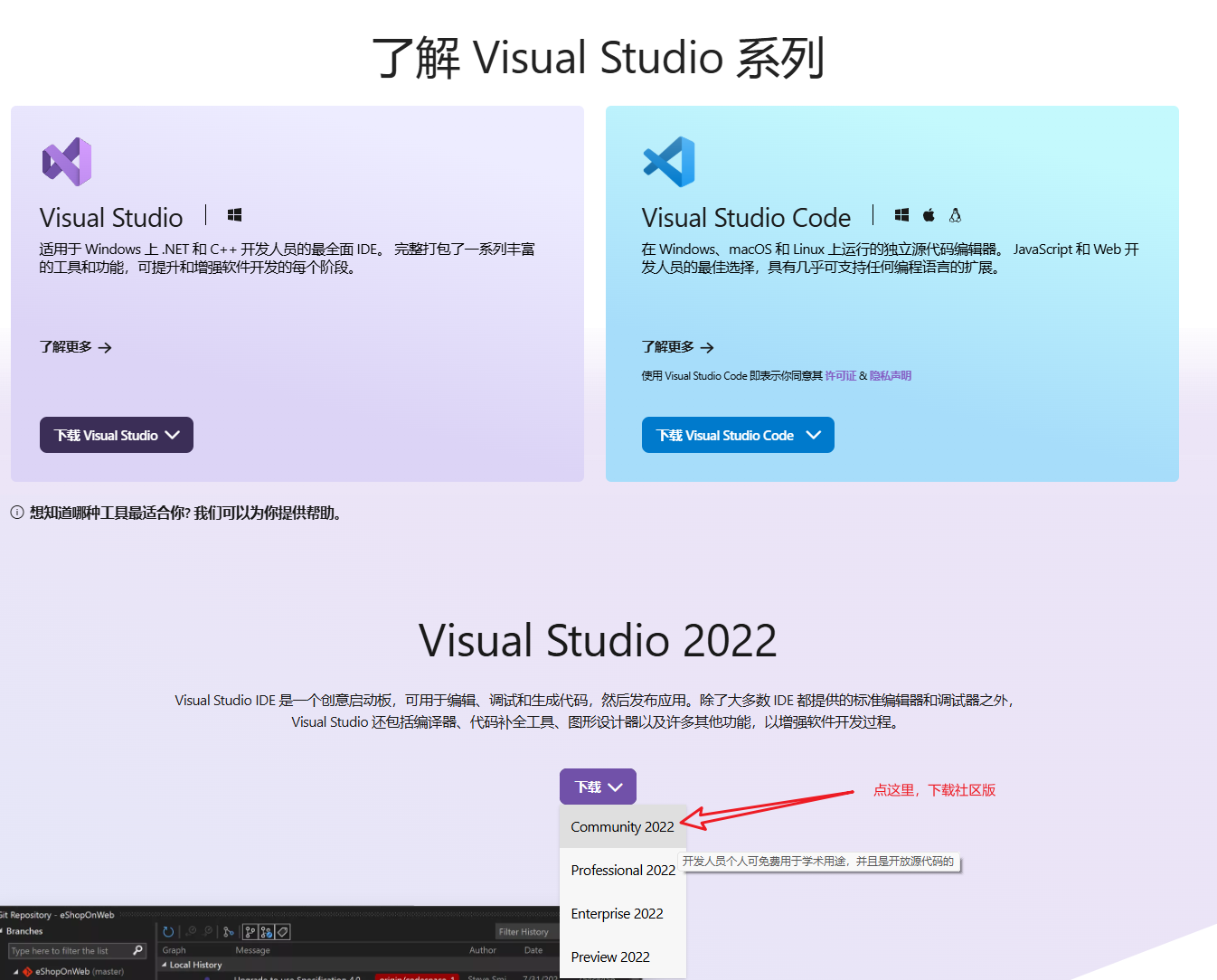Open the 许可证 license link
Viewport: 1217px width, 980px height.
(840, 376)
